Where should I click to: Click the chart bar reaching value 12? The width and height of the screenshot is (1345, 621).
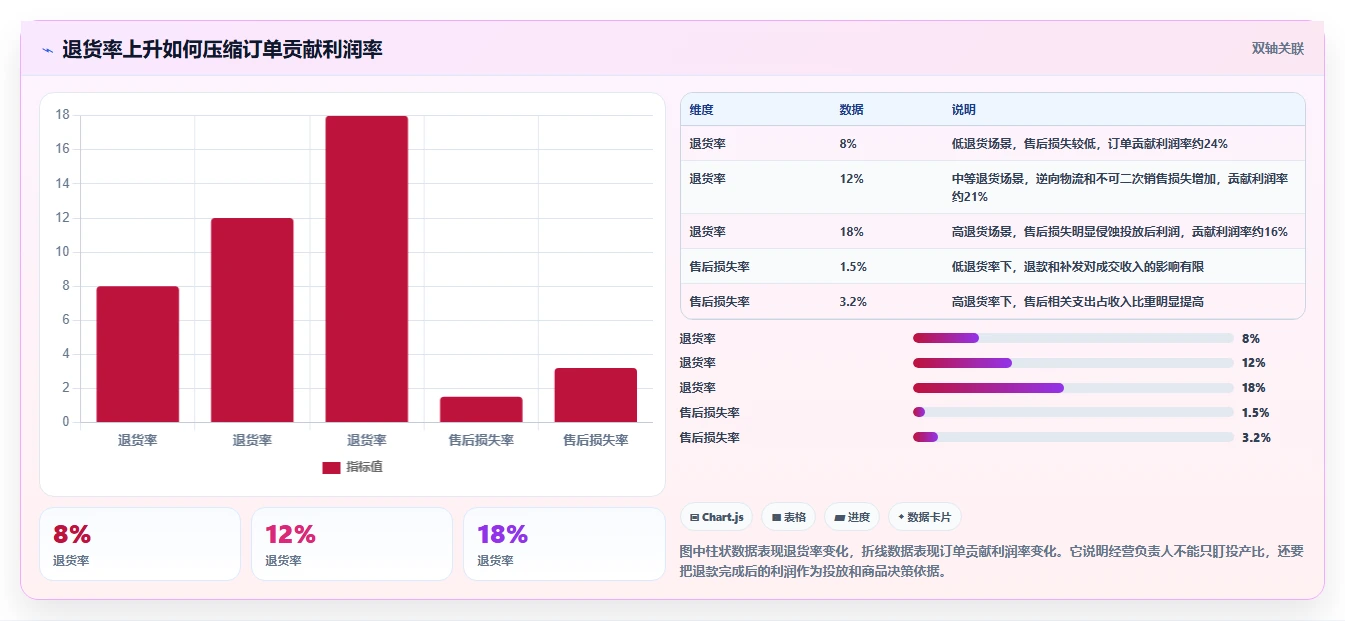[x=252, y=320]
